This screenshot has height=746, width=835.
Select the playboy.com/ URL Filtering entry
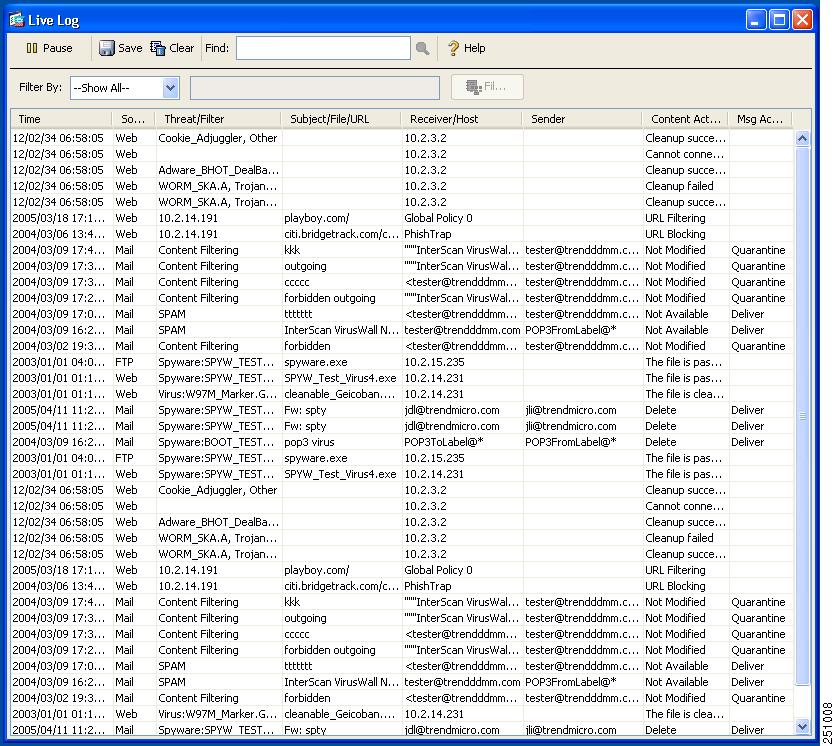pyautogui.click(x=320, y=218)
